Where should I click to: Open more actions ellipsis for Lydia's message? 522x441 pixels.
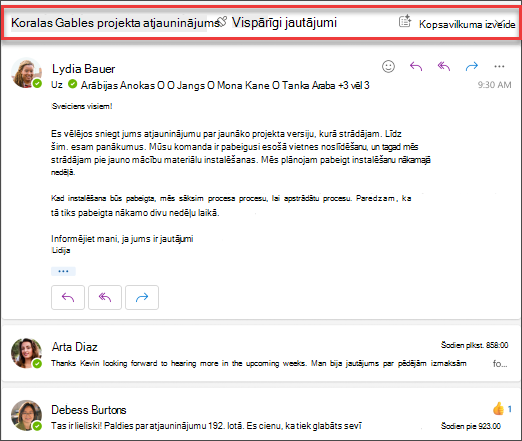click(x=499, y=66)
